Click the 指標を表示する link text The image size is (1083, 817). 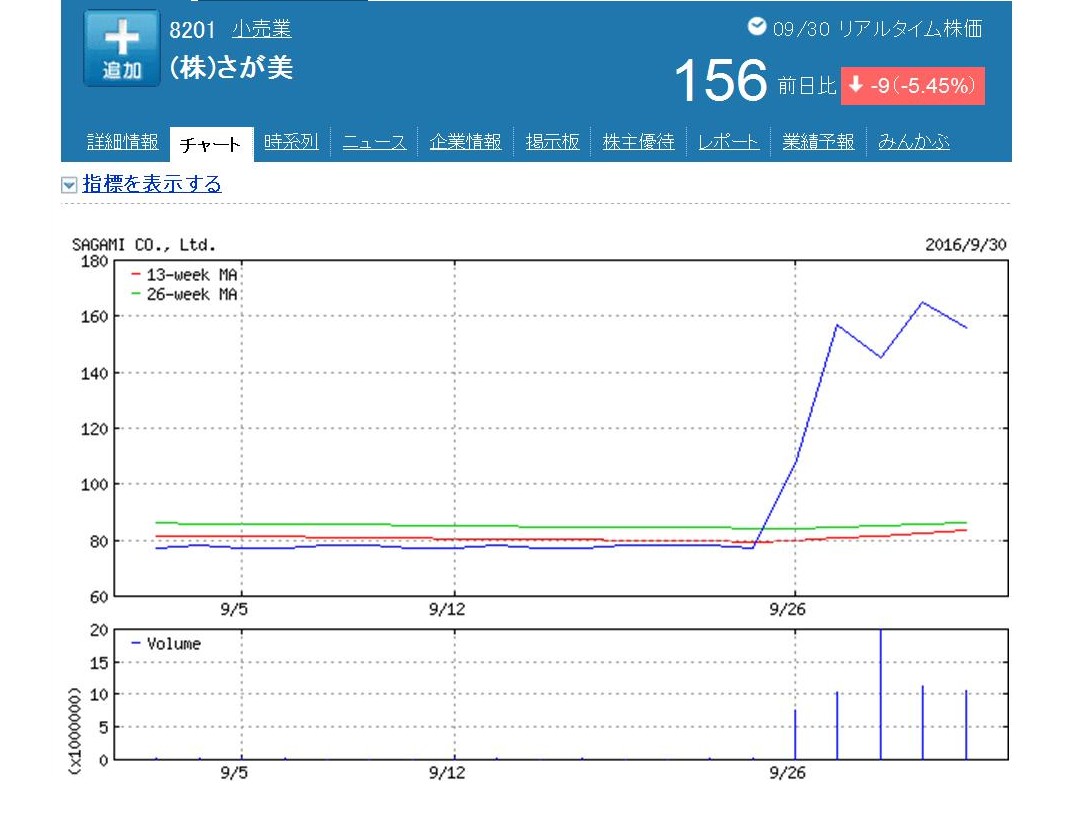[152, 184]
